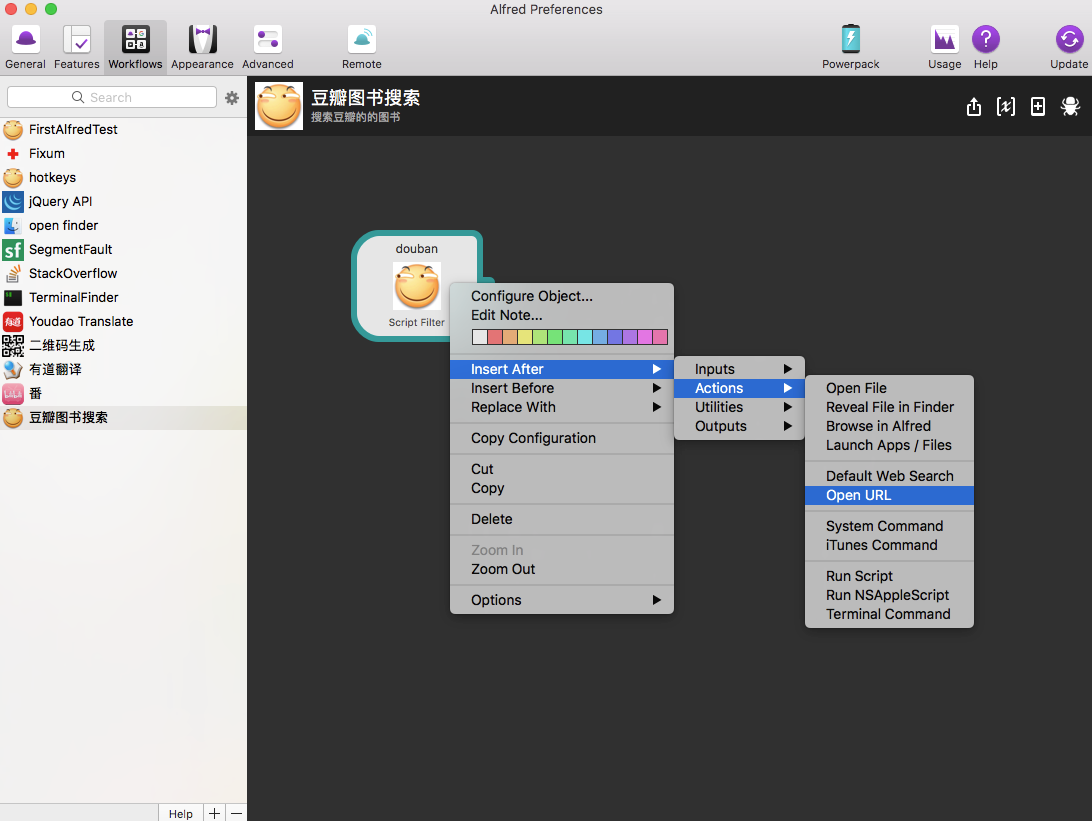The image size is (1092, 821).
Task: Switch to the Workflows pane
Action: coord(135,47)
